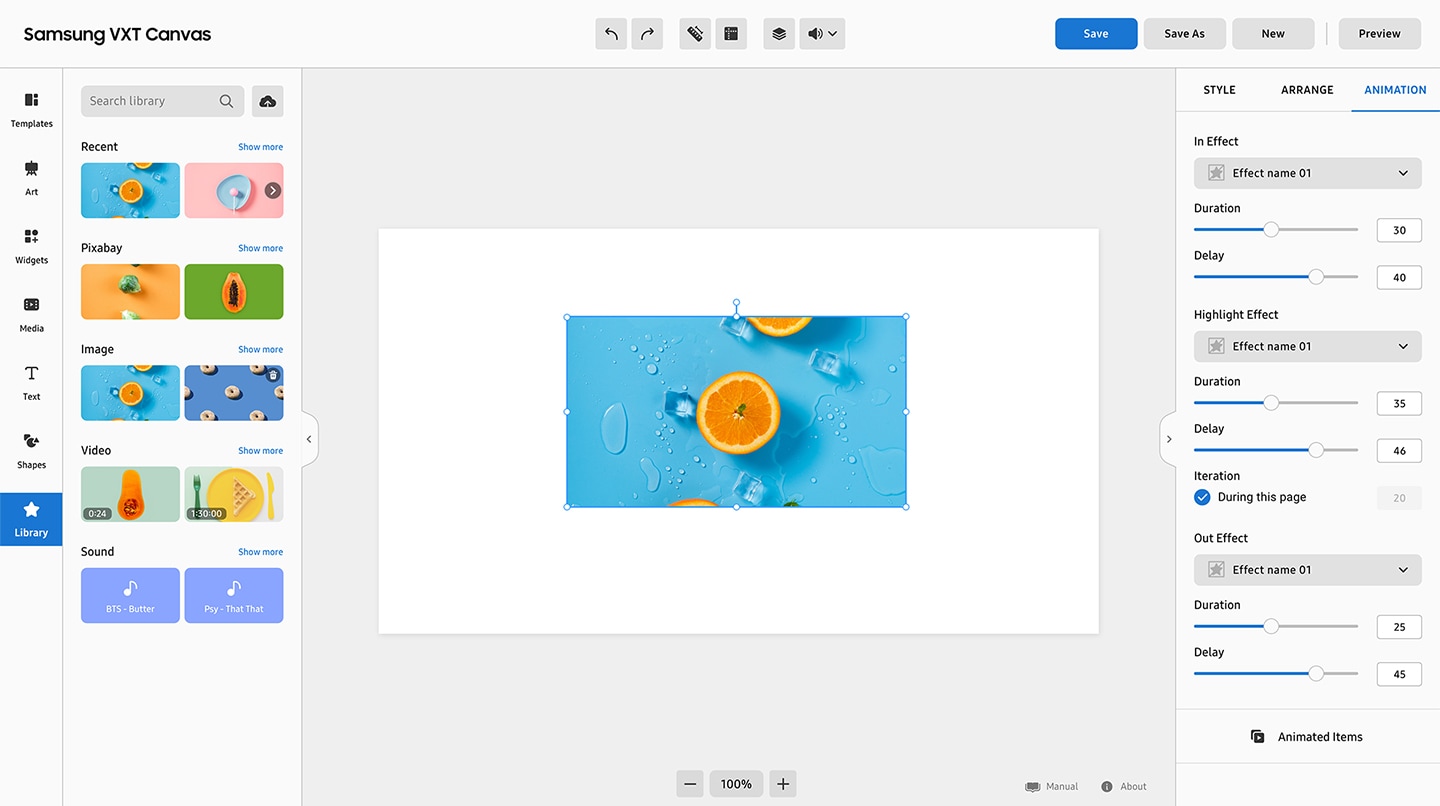Open the In Effect dropdown
This screenshot has width=1440, height=806.
click(x=1307, y=173)
